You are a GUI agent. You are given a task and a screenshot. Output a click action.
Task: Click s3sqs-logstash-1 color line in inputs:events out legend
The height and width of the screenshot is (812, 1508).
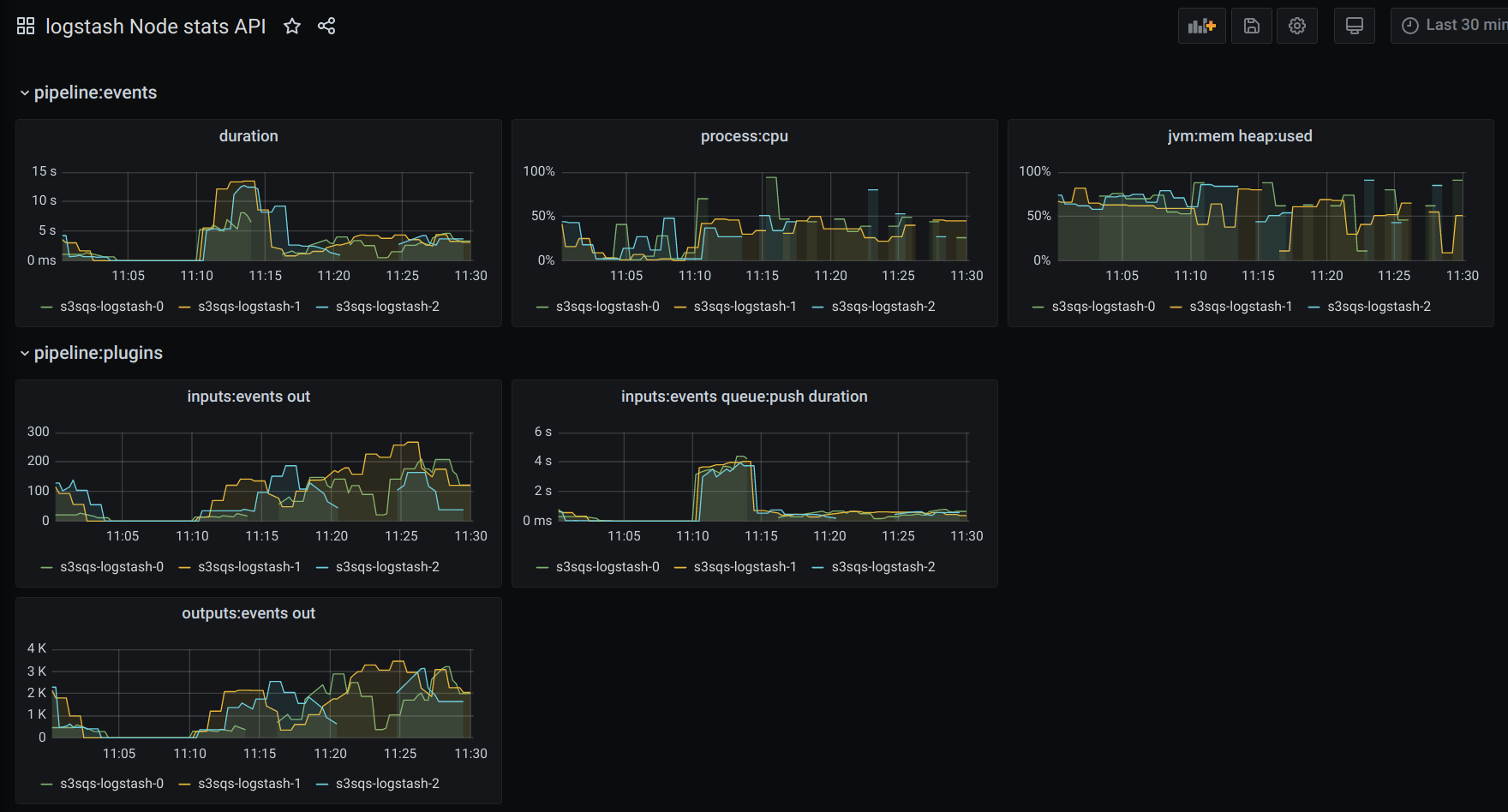click(185, 567)
